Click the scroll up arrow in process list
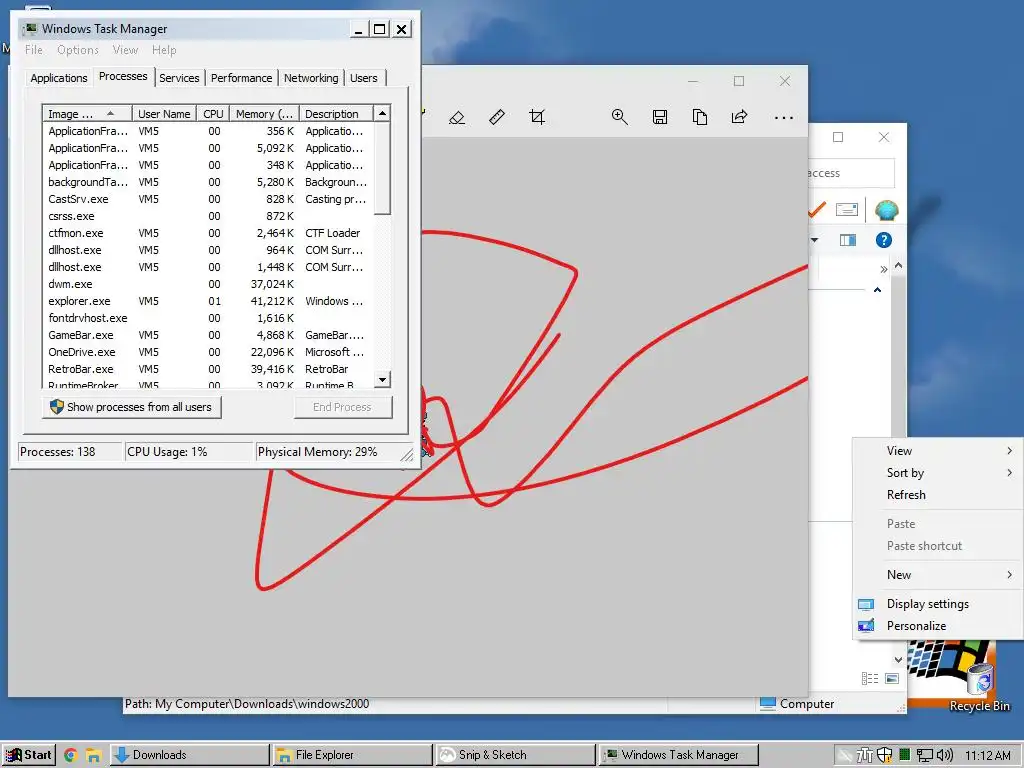Screen dimensions: 1024x768 tap(383, 114)
